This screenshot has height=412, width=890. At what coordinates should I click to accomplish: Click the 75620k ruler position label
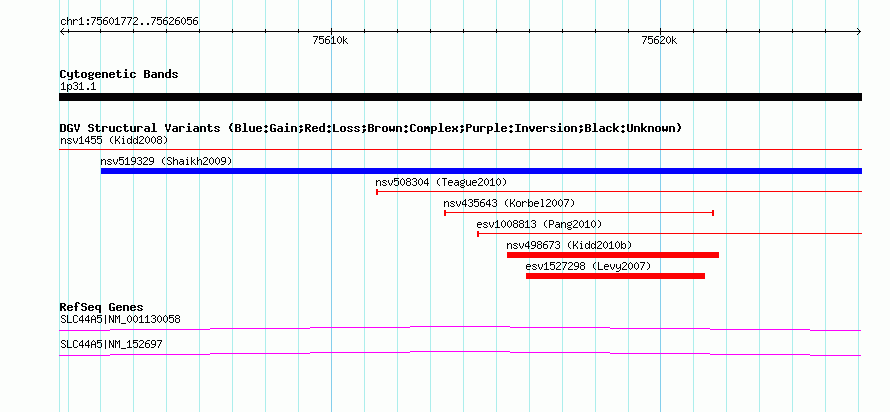point(659,40)
